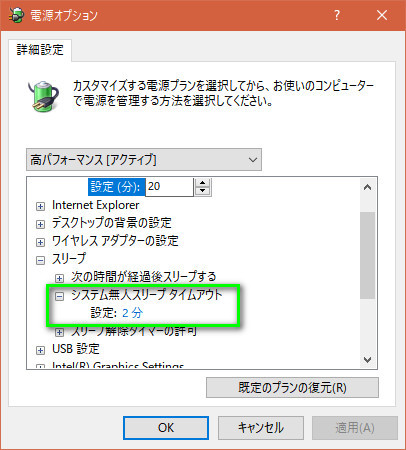This screenshot has height=450, width=406.
Task: Expand 次の時間が経過後スリープする node
Action: pyautogui.click(x=59, y=278)
